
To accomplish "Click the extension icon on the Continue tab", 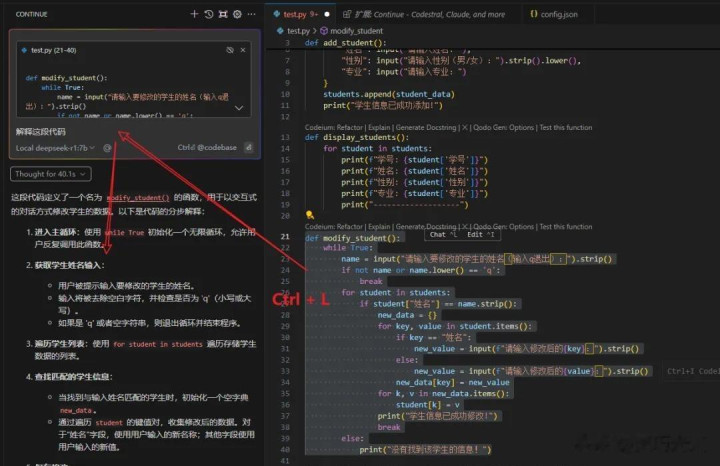I will (x=347, y=14).
